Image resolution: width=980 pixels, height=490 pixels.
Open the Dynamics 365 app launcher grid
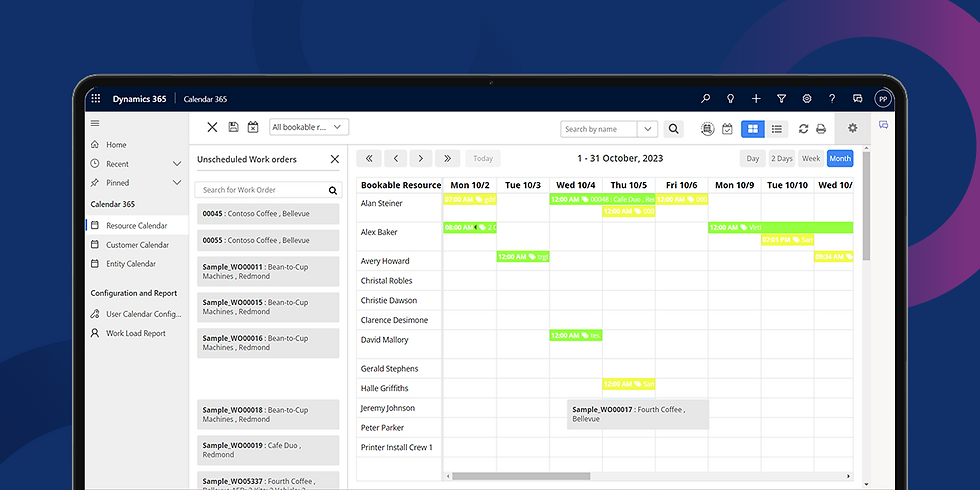click(96, 99)
